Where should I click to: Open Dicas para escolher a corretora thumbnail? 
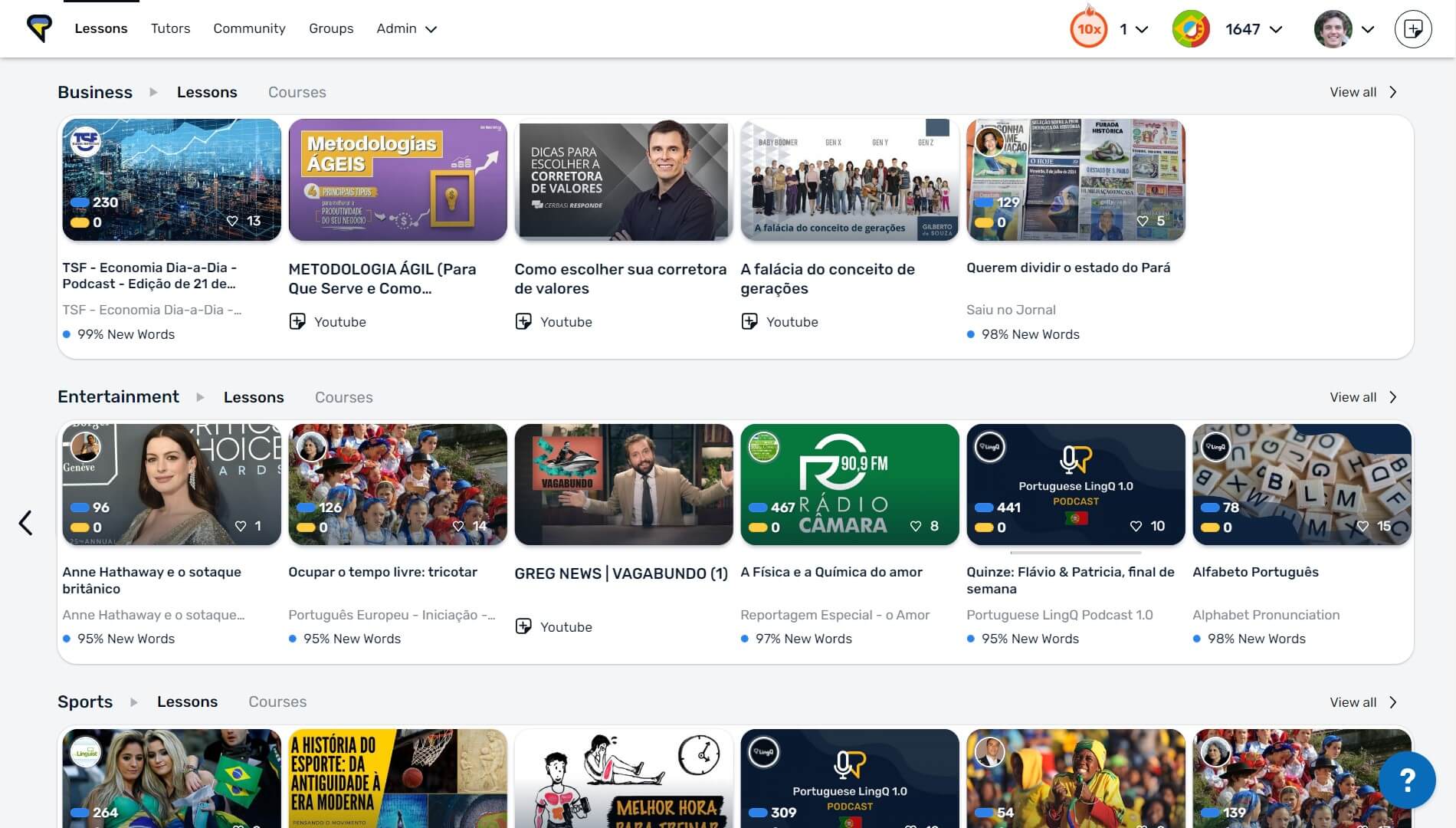point(624,179)
